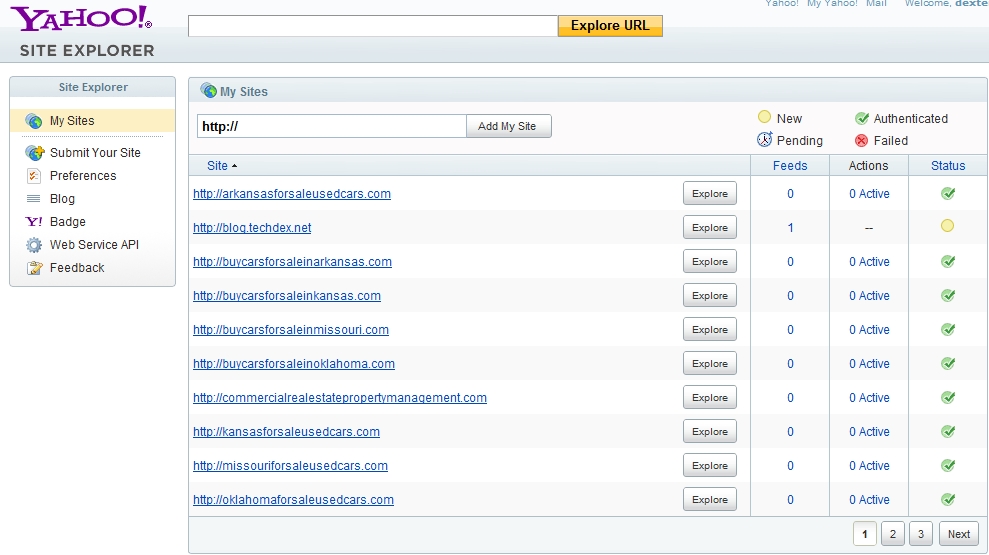Click current page 1 button
The height and width of the screenshot is (555, 989).
[865, 534]
